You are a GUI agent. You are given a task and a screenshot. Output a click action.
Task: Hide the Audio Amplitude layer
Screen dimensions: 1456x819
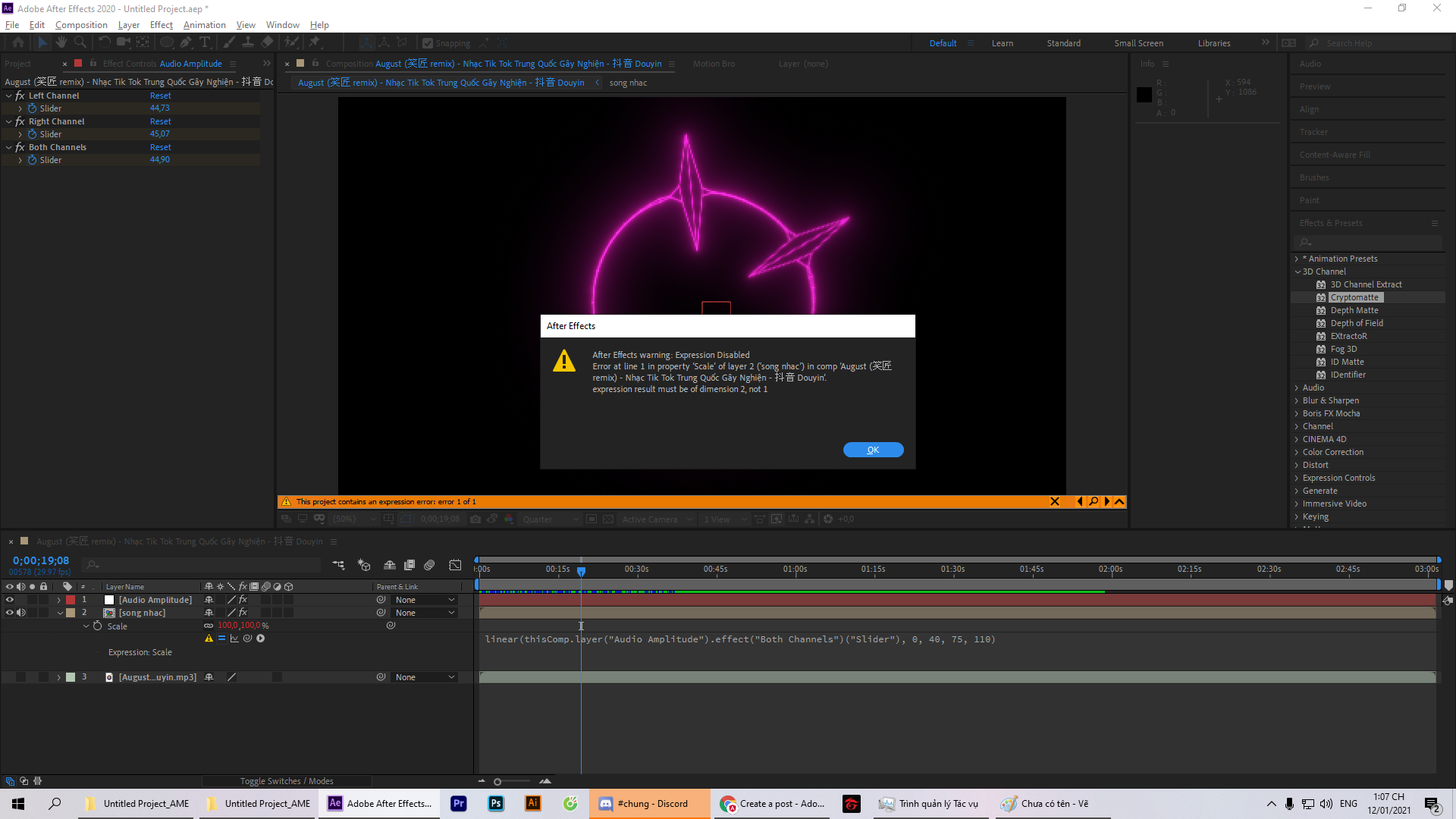click(x=9, y=599)
